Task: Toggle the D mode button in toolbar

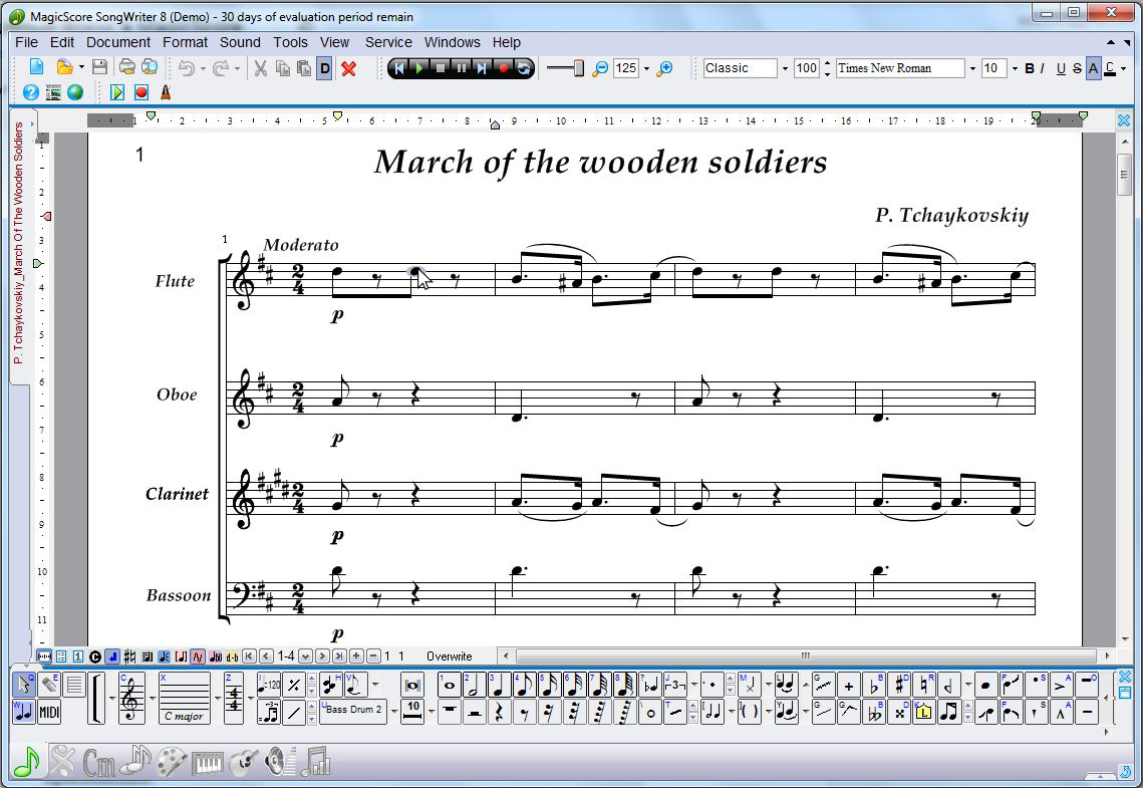Action: 325,69
